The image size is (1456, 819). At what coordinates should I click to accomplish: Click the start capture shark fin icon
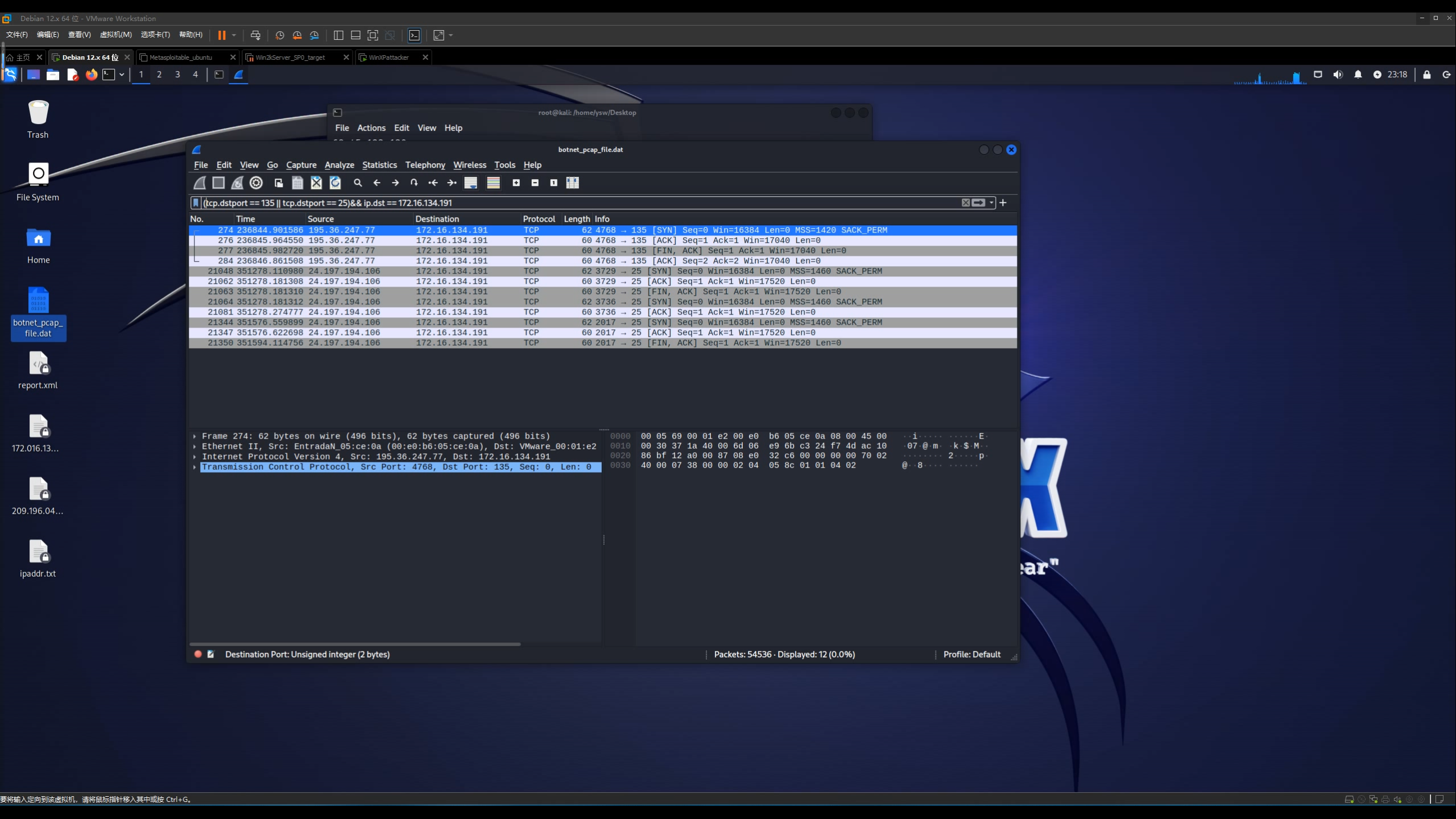coord(200,183)
